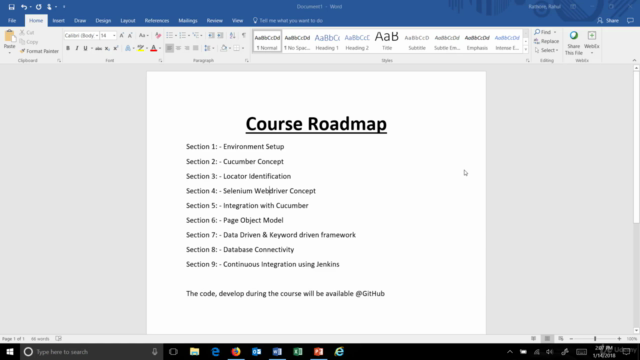
Task: Apply the No Spacing style
Action: coord(297,41)
